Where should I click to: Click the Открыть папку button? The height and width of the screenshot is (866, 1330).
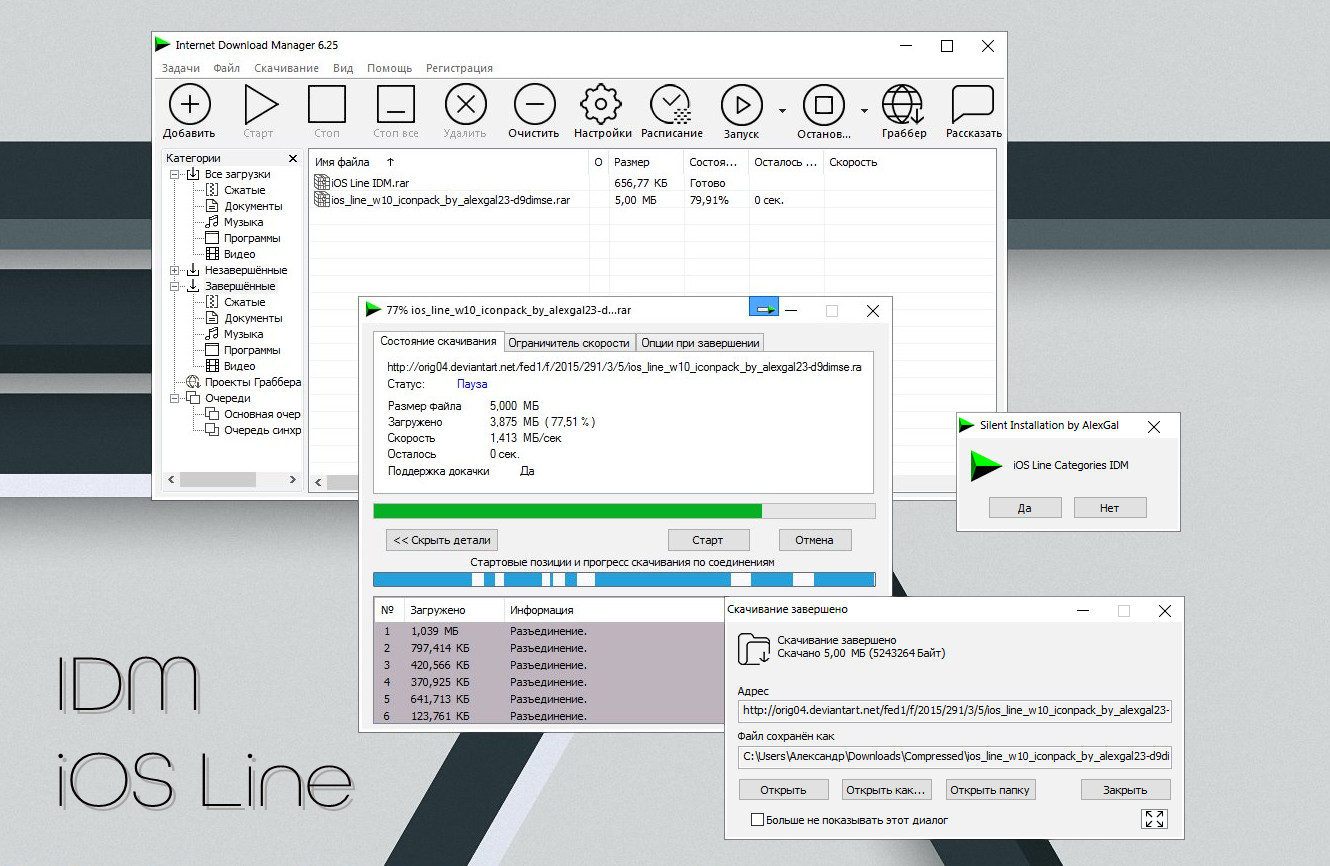click(990, 789)
